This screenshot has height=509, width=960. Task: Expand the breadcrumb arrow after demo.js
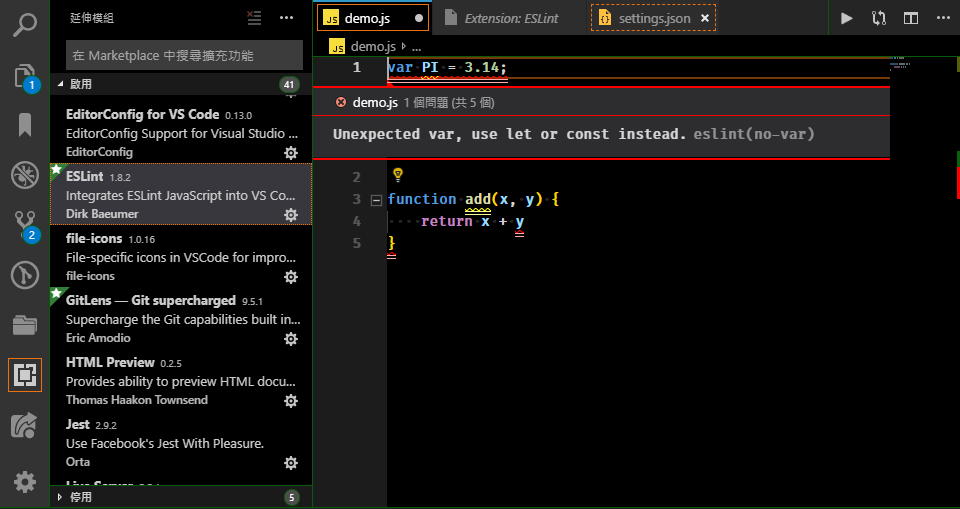(404, 47)
